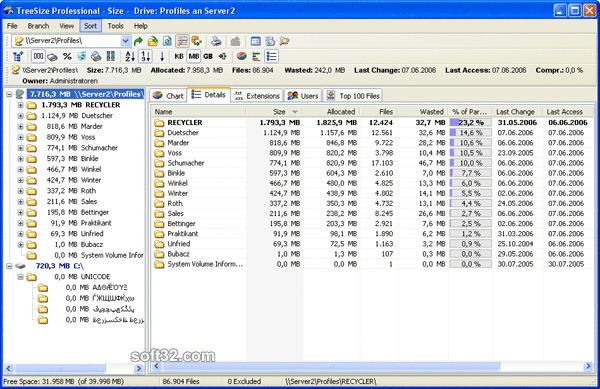Collapse the UNICODE folder node
The height and width of the screenshot is (389, 600).
20,277
